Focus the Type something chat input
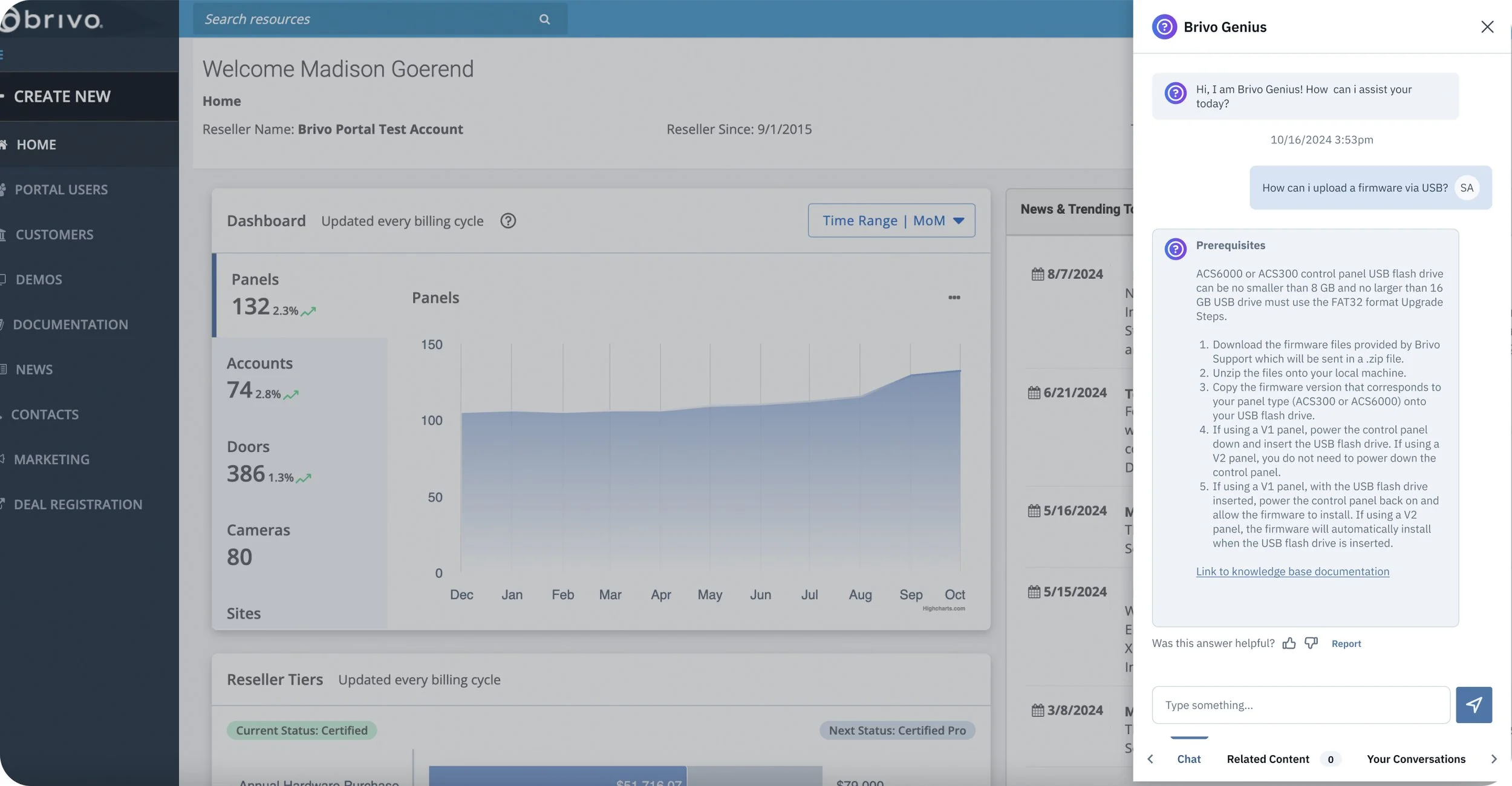 pyautogui.click(x=1300, y=705)
